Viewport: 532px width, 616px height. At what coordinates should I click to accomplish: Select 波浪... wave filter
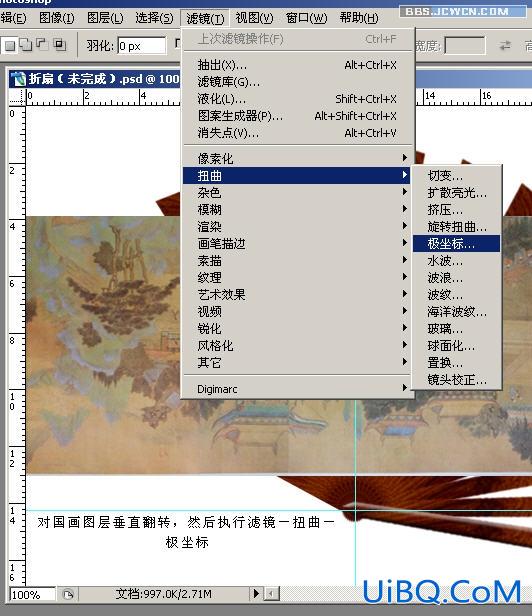tap(457, 277)
